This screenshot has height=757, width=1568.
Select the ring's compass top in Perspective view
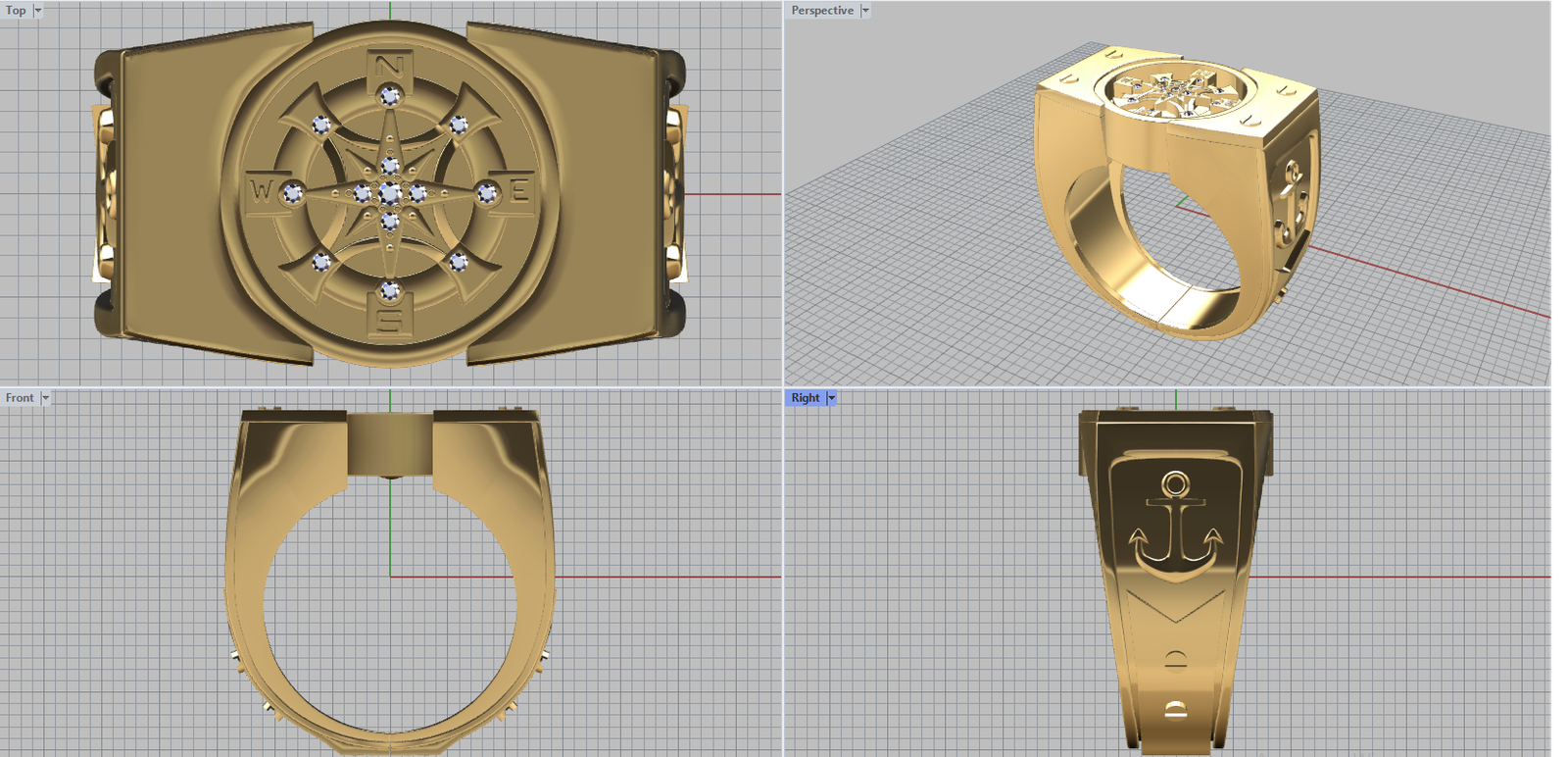[1174, 98]
